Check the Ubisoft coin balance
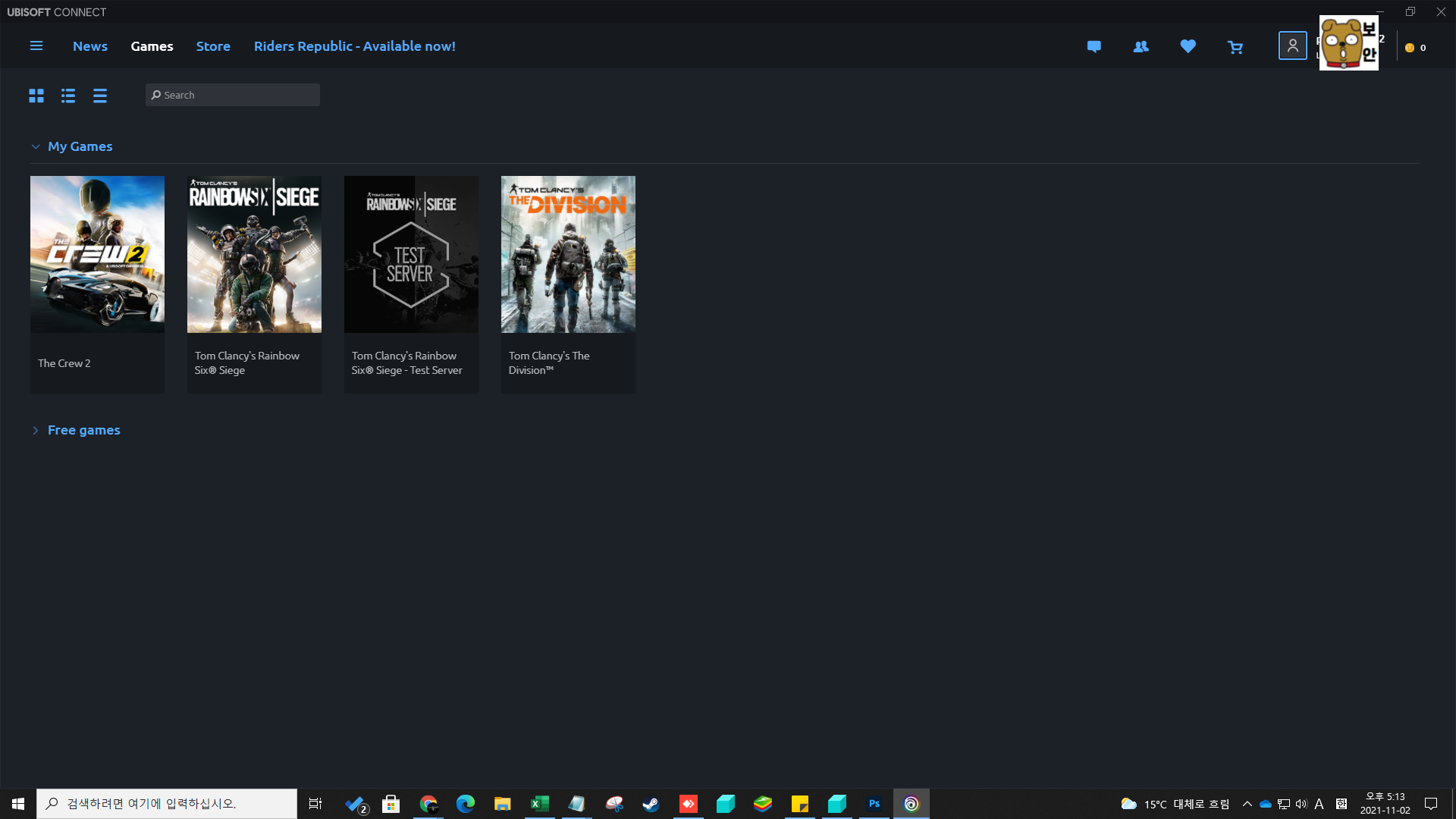Viewport: 1456px width, 819px height. point(1415,48)
